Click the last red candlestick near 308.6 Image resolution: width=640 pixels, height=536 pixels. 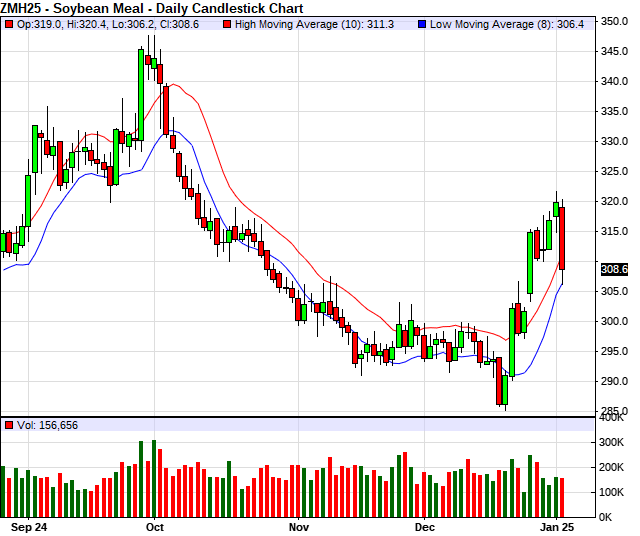562,238
